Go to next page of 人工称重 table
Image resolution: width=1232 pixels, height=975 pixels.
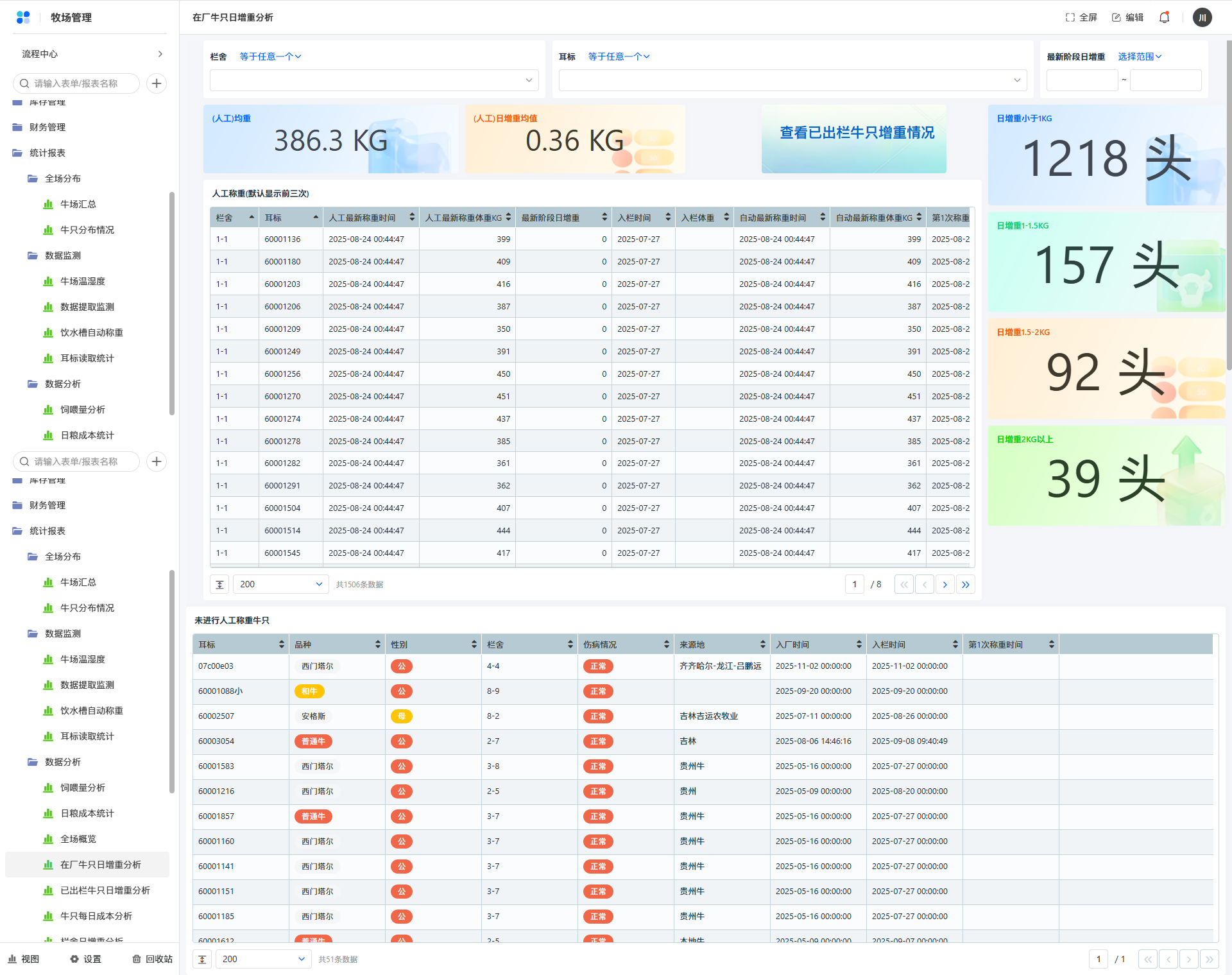[x=945, y=584]
